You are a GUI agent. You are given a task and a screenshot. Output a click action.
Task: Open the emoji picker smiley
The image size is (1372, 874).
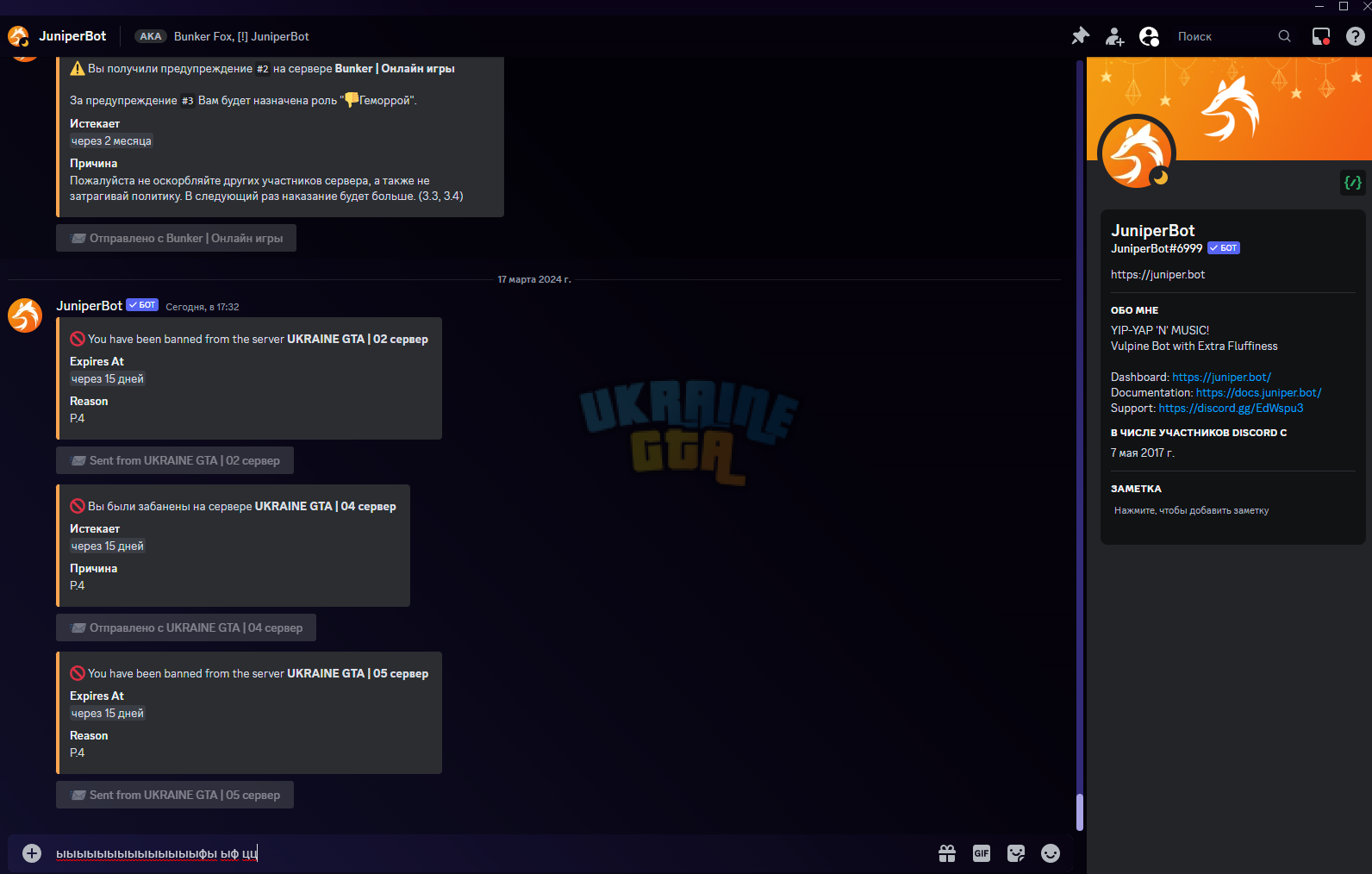1051,853
